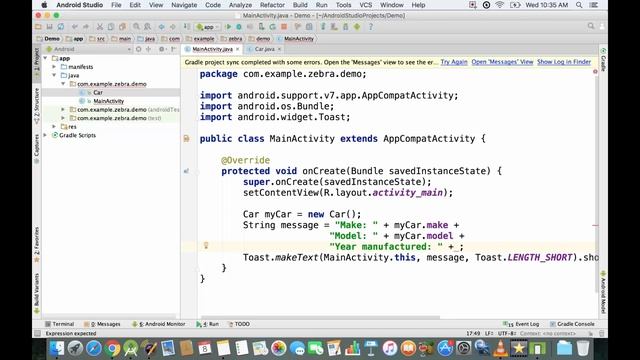This screenshot has width=640, height=360.
Task: Click the Project panel settings gear icon
Action: [x=162, y=49]
